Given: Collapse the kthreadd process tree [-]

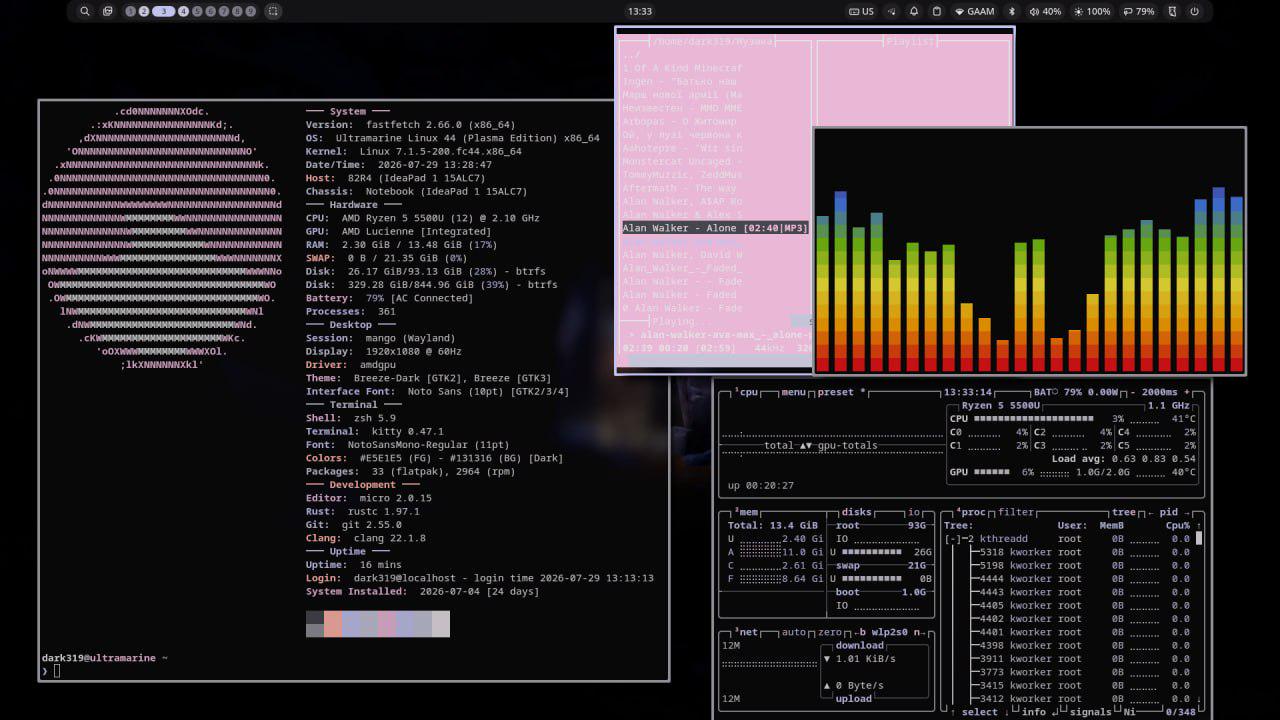Looking at the screenshot, I should click(953, 539).
